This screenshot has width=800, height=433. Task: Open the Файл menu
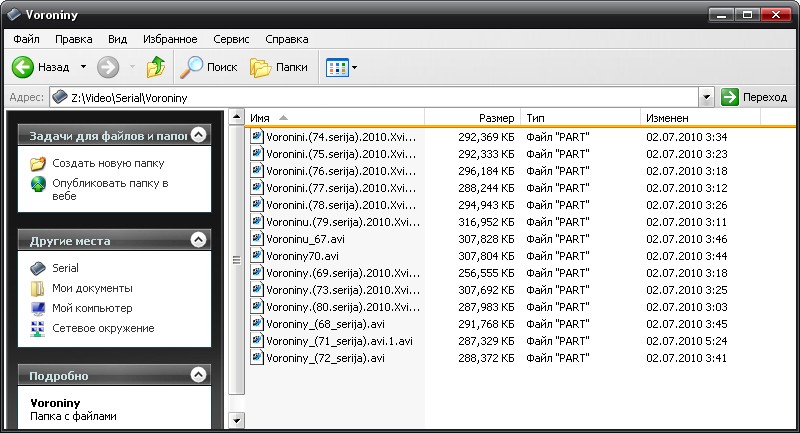[27, 39]
